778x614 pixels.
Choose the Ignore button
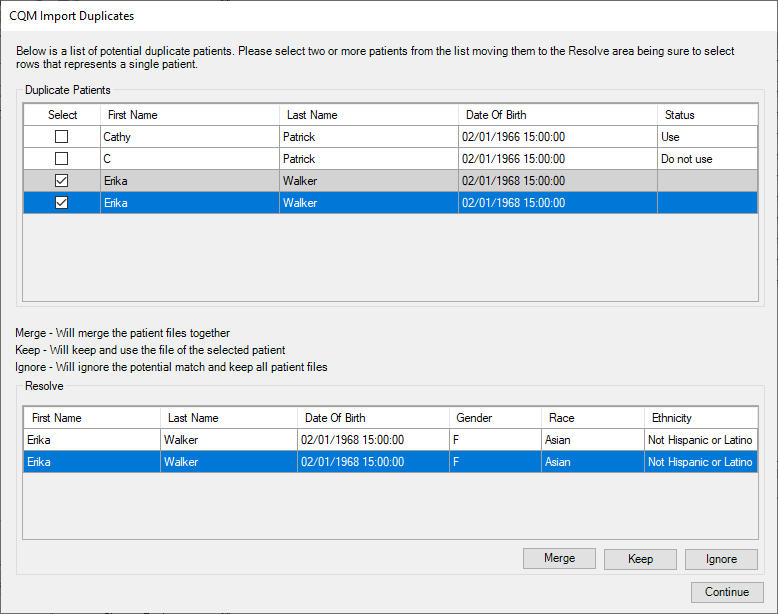click(x=721, y=559)
